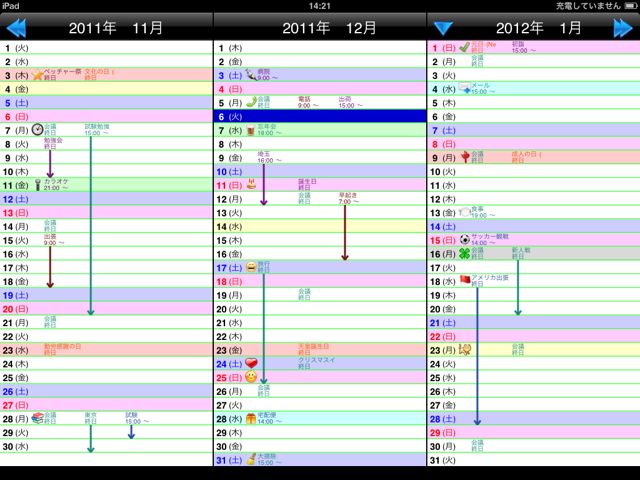Tap the green checkmark icon on January 1
This screenshot has height=480, width=640.
pos(464,47)
